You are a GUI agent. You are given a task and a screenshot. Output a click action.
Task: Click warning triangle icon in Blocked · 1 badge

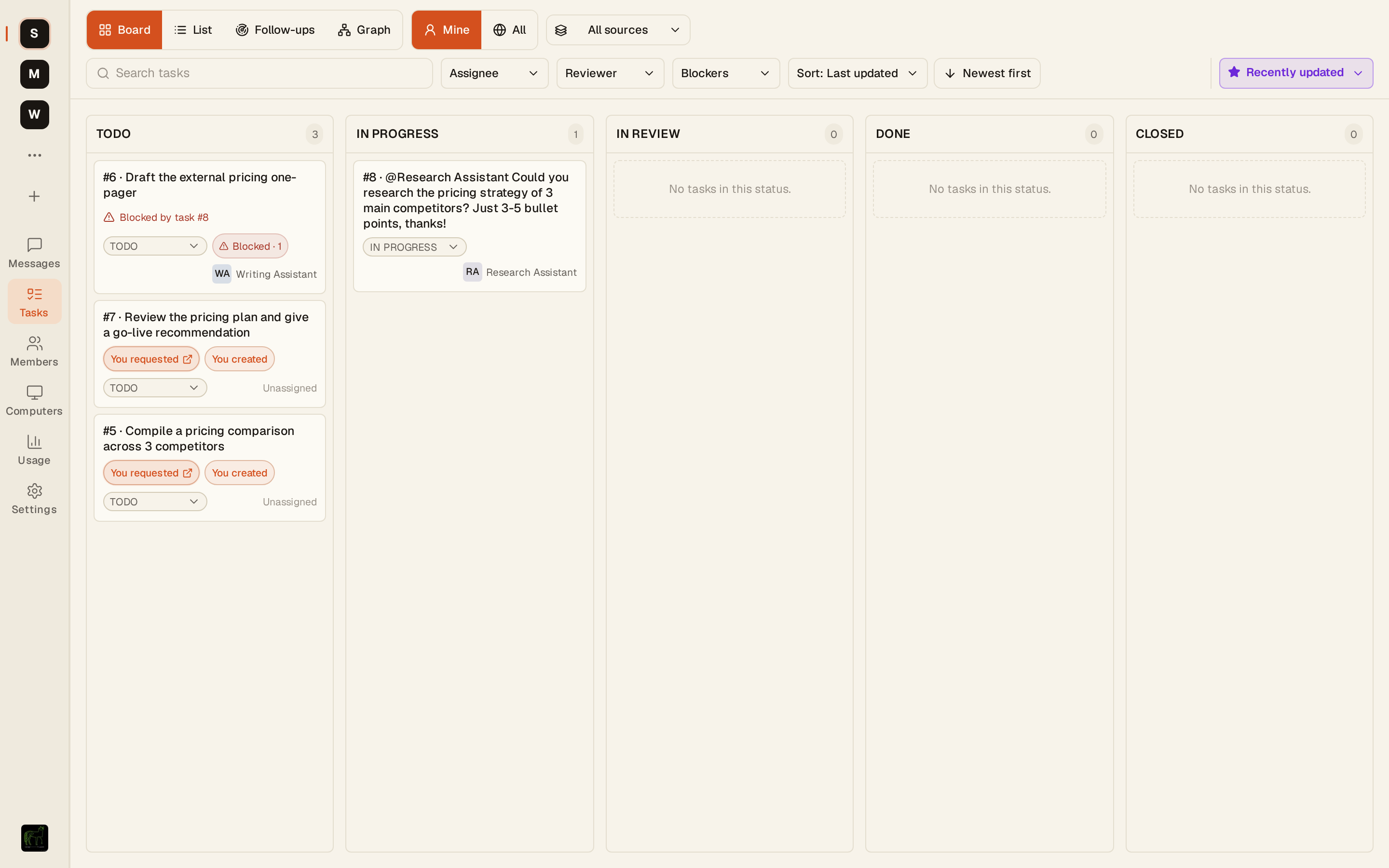224,246
